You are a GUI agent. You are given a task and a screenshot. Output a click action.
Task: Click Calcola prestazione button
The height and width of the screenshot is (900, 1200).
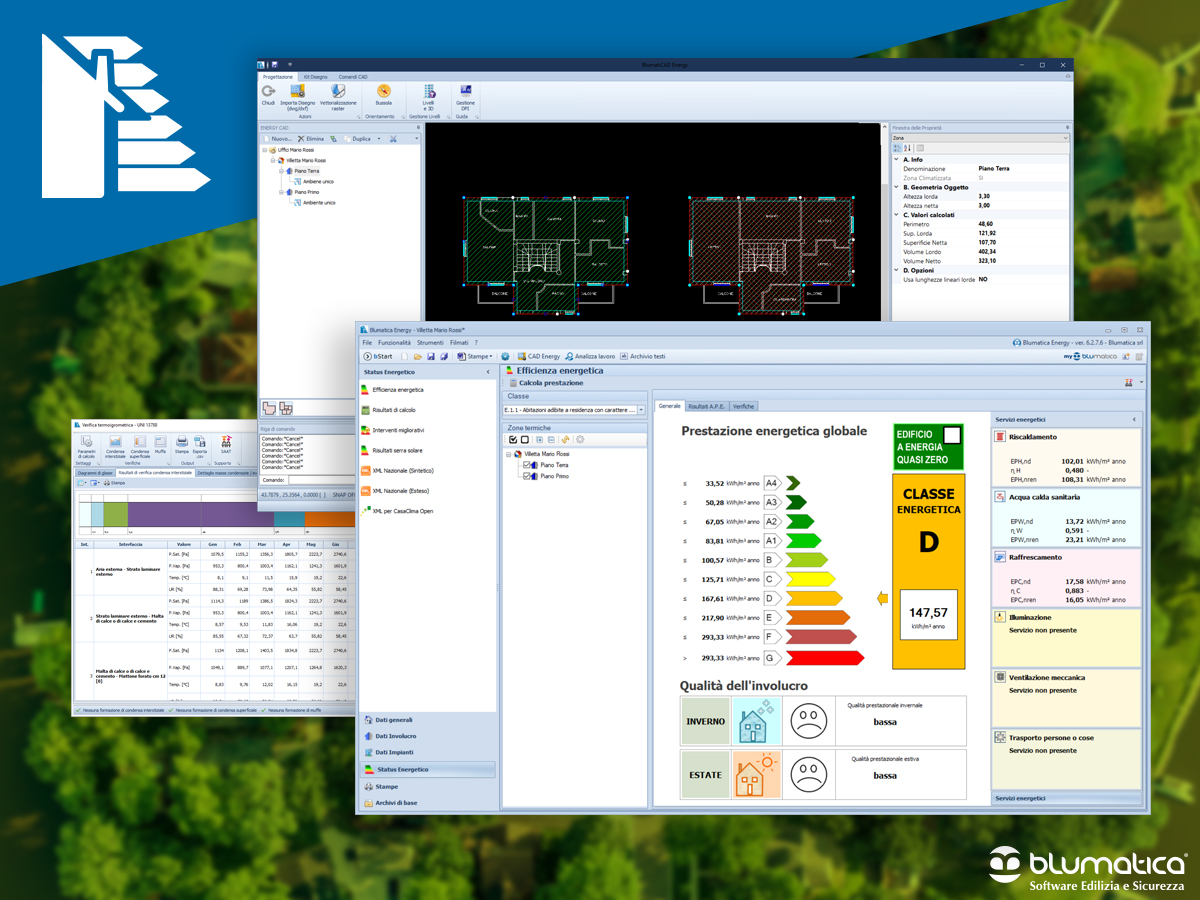[x=545, y=383]
